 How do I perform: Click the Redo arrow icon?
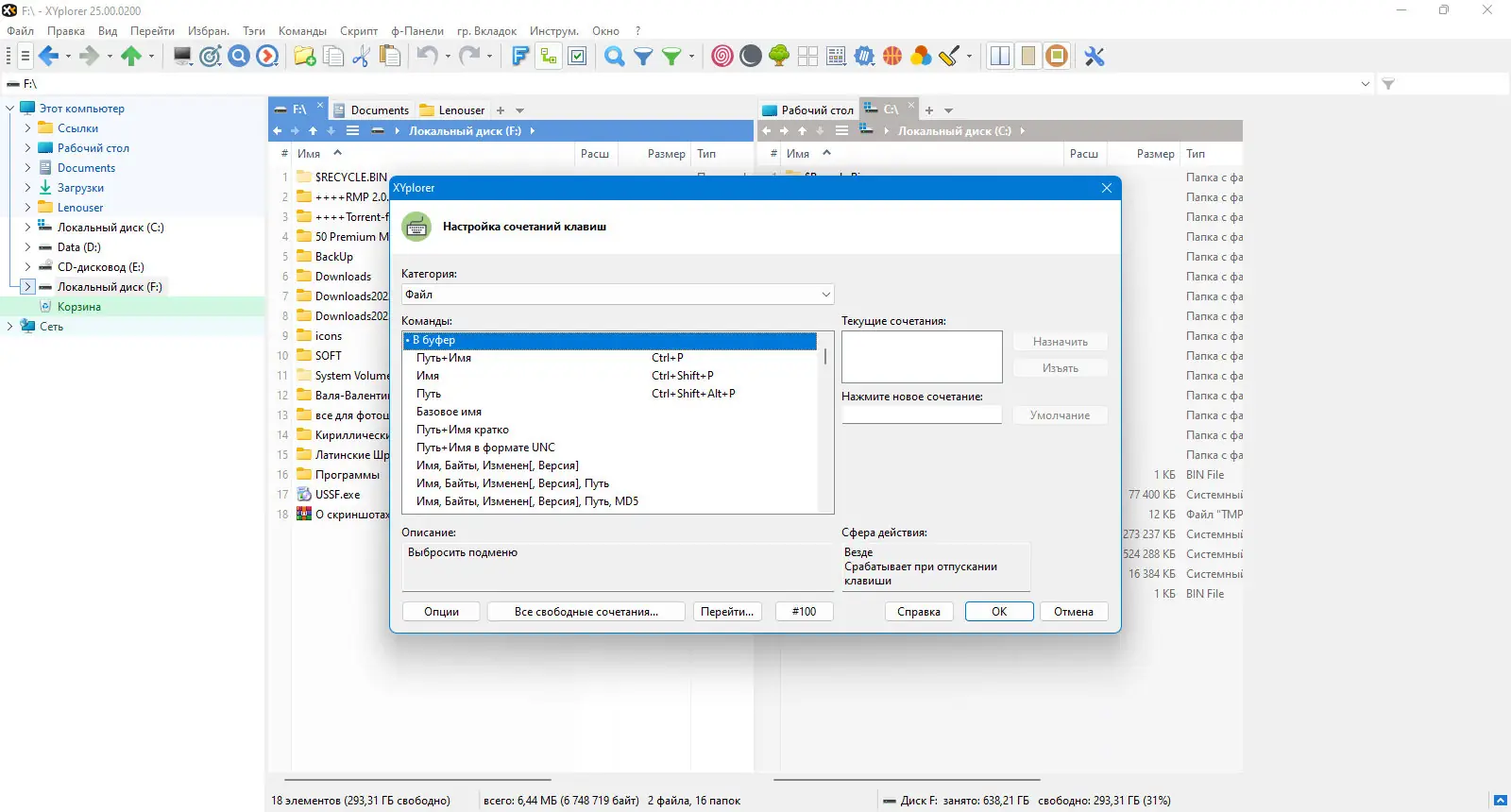coord(469,57)
